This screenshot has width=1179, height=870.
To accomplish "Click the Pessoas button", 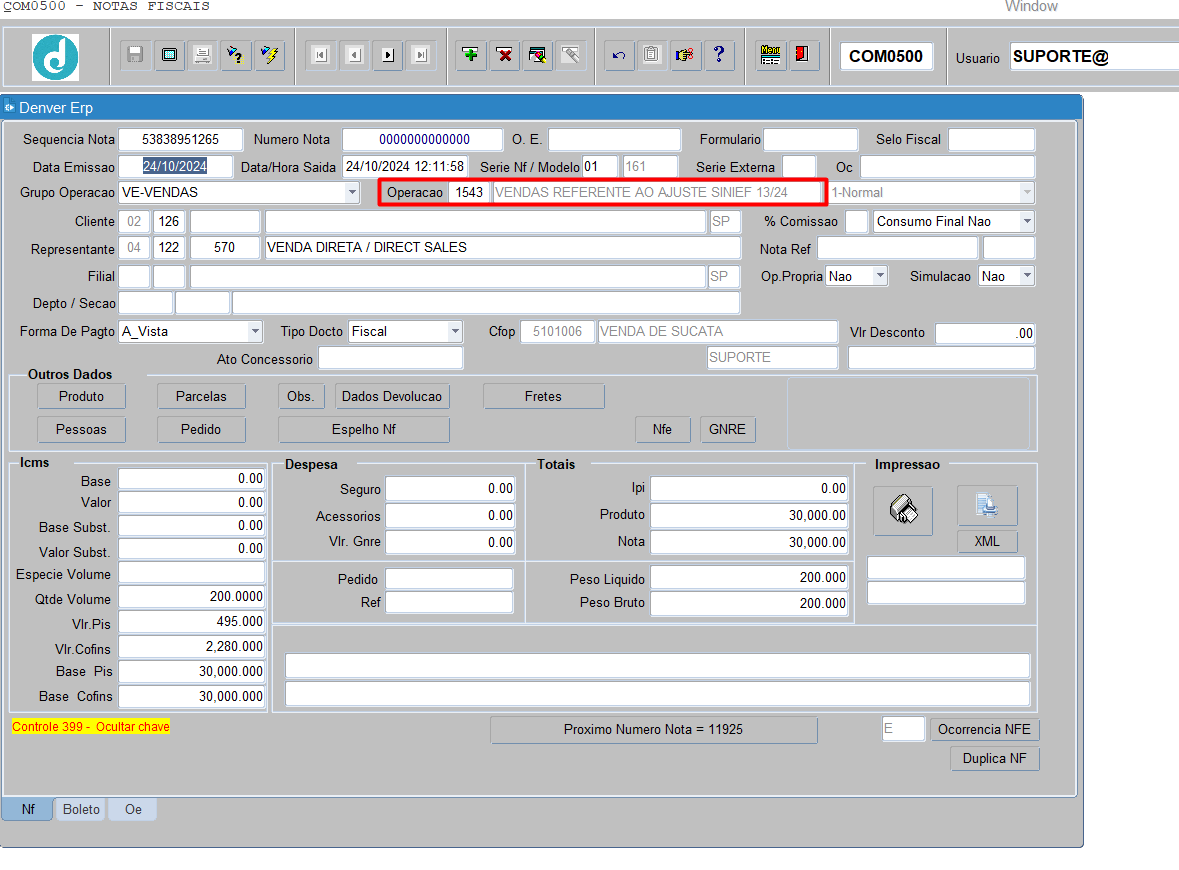I will [x=81, y=429].
